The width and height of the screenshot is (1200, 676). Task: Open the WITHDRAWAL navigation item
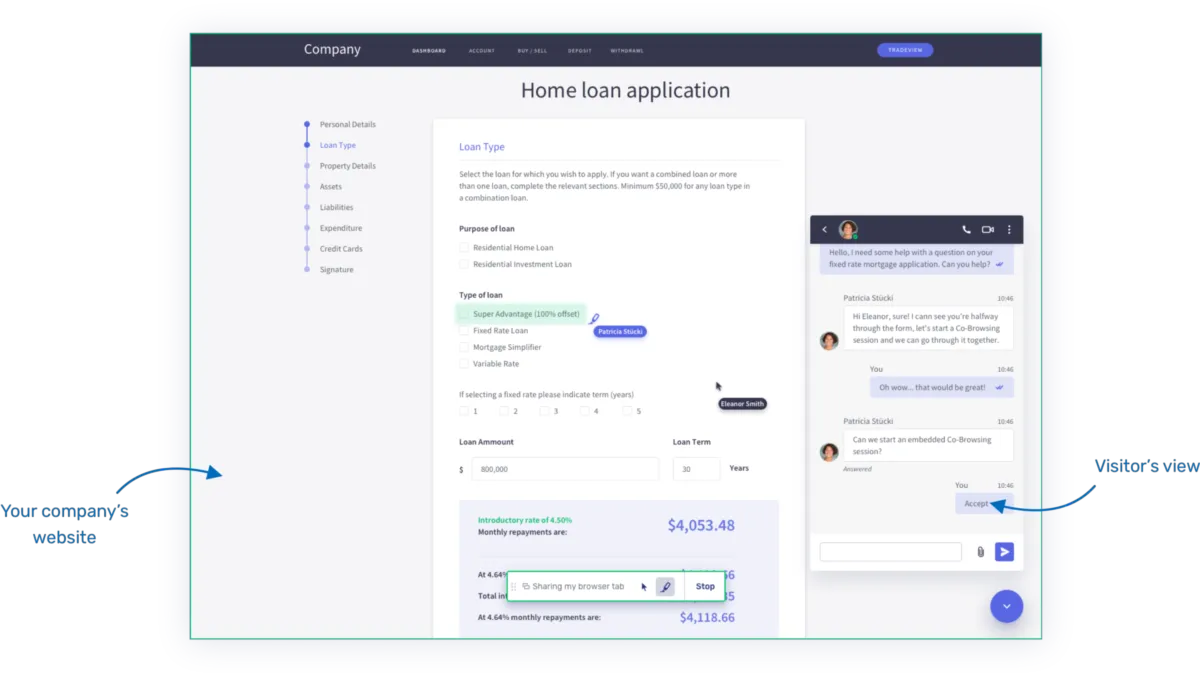pyautogui.click(x=626, y=50)
